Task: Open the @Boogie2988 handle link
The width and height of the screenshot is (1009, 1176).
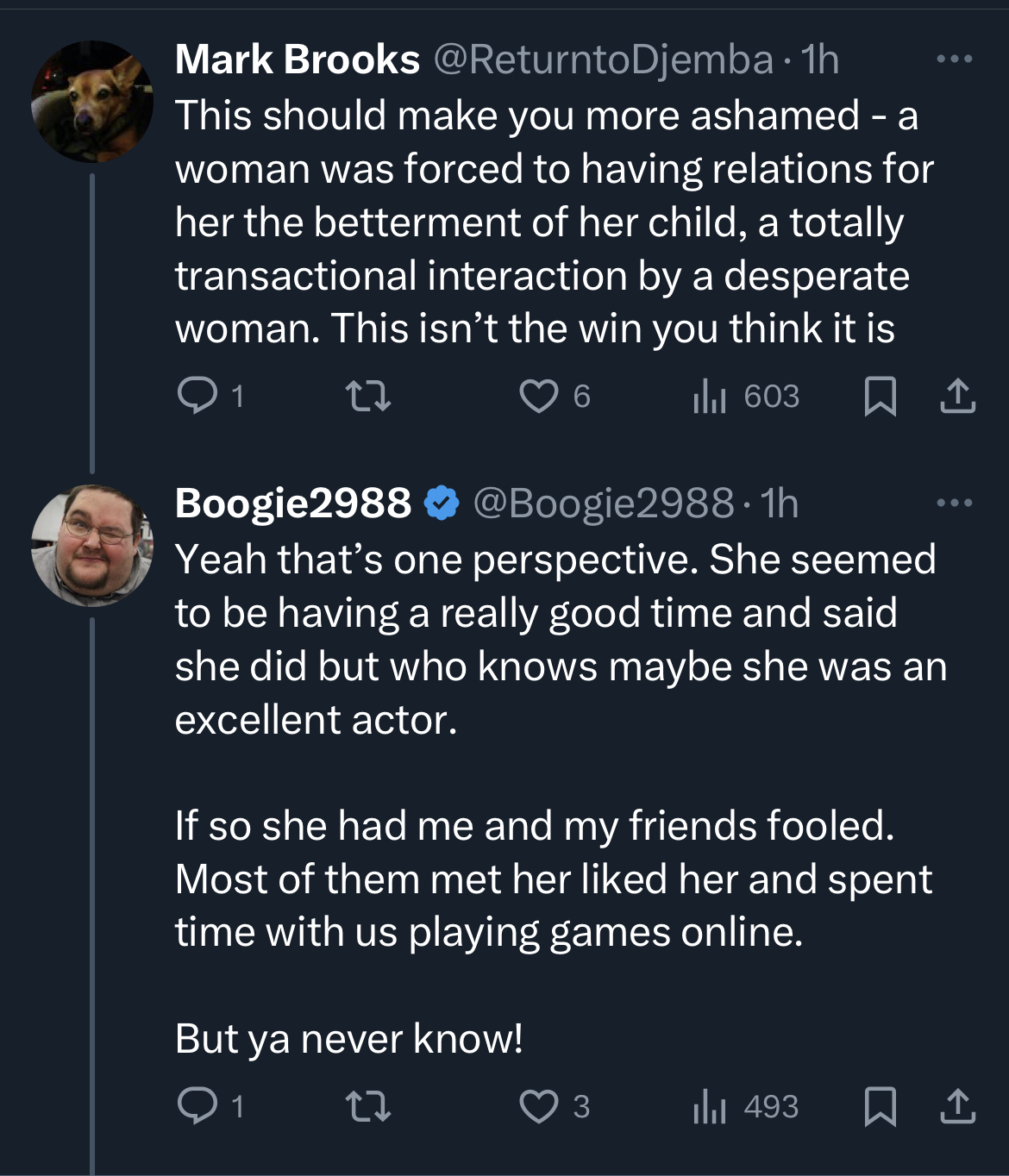Action: coord(603,503)
